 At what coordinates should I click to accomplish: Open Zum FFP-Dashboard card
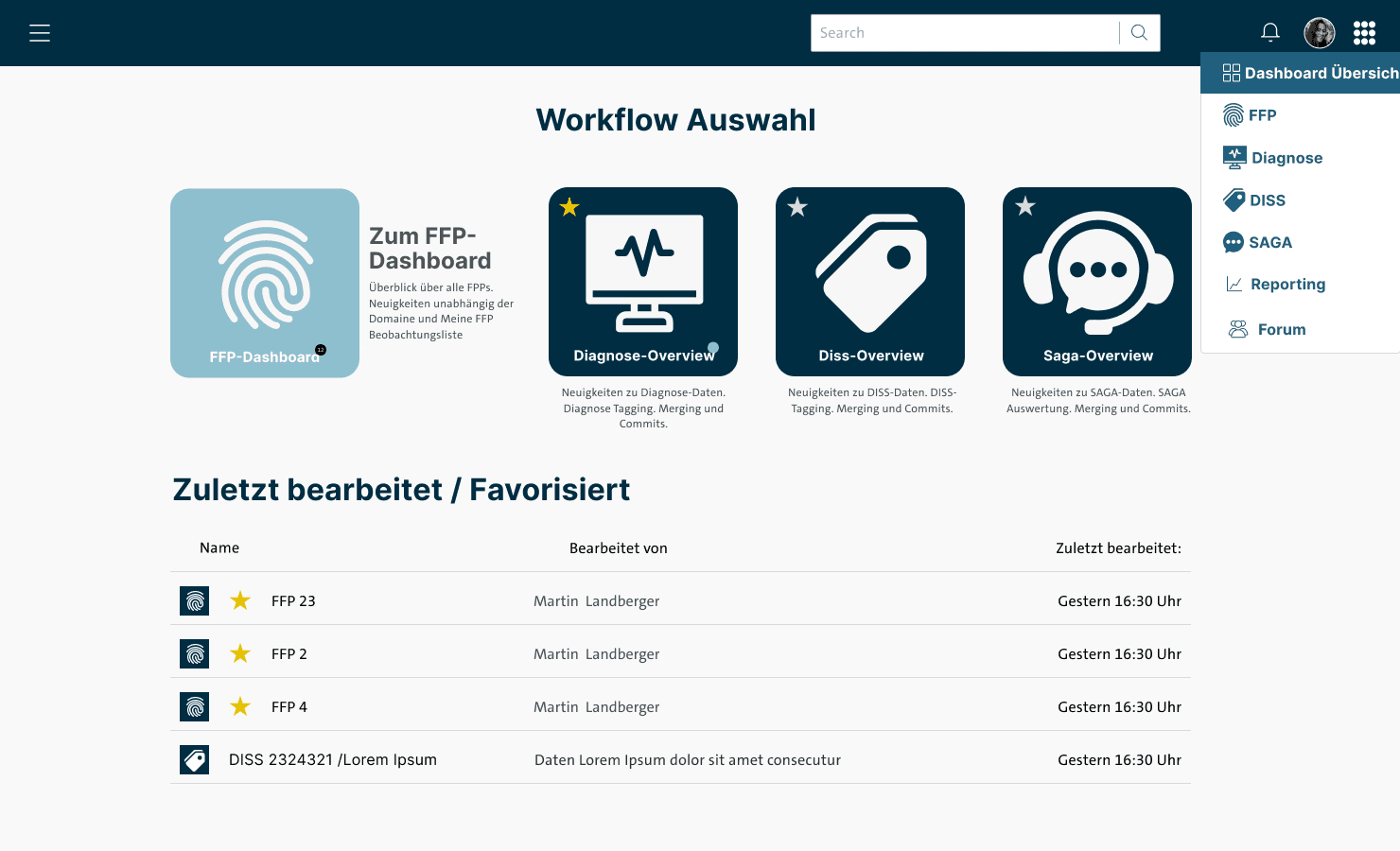click(265, 282)
